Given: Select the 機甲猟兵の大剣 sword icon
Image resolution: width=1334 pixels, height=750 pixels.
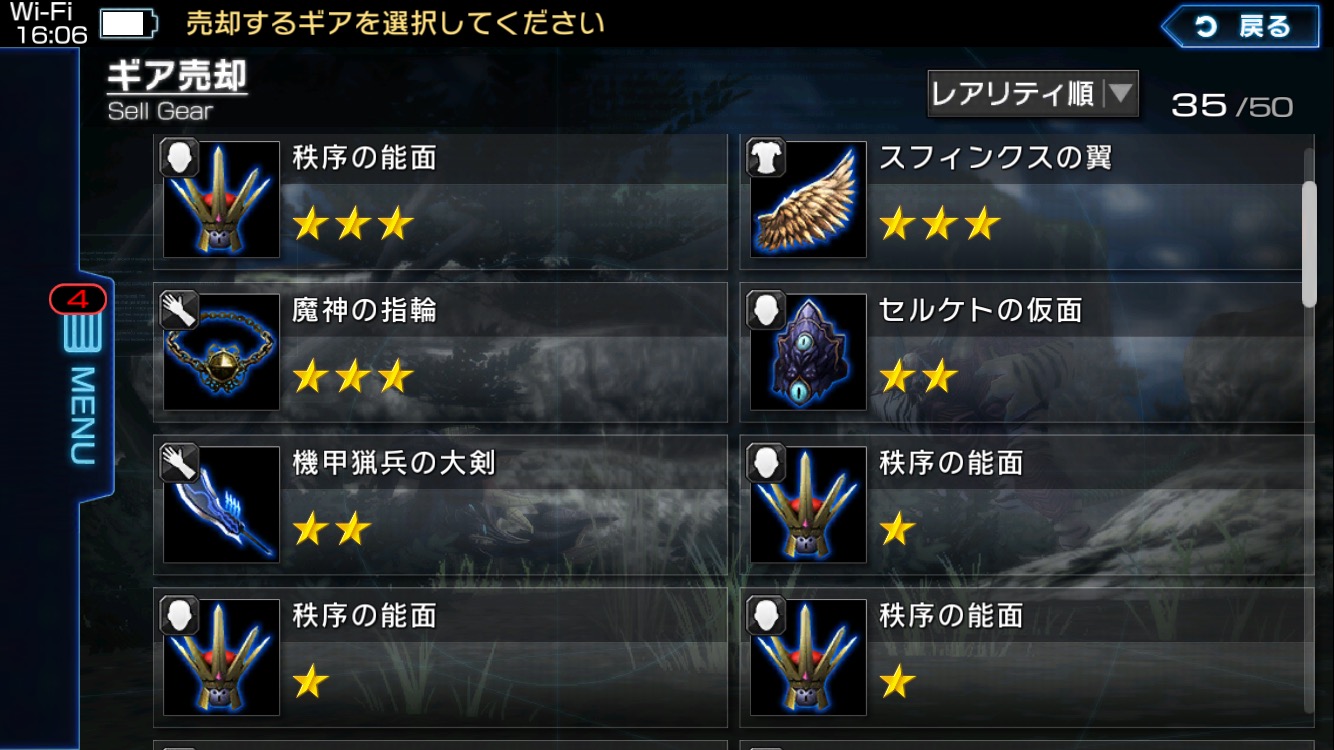Looking at the screenshot, I should point(221,504).
